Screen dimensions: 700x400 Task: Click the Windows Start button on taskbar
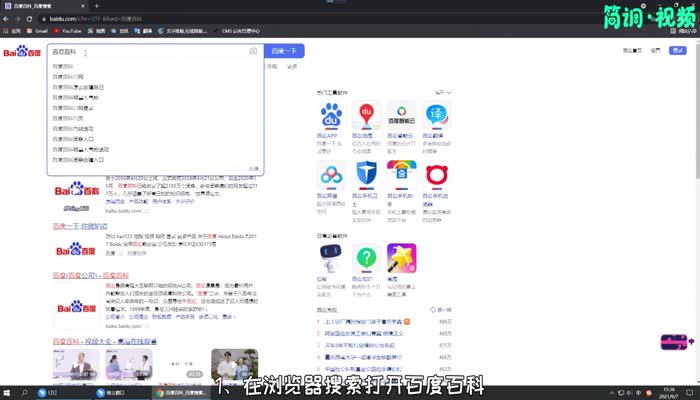click(8, 393)
